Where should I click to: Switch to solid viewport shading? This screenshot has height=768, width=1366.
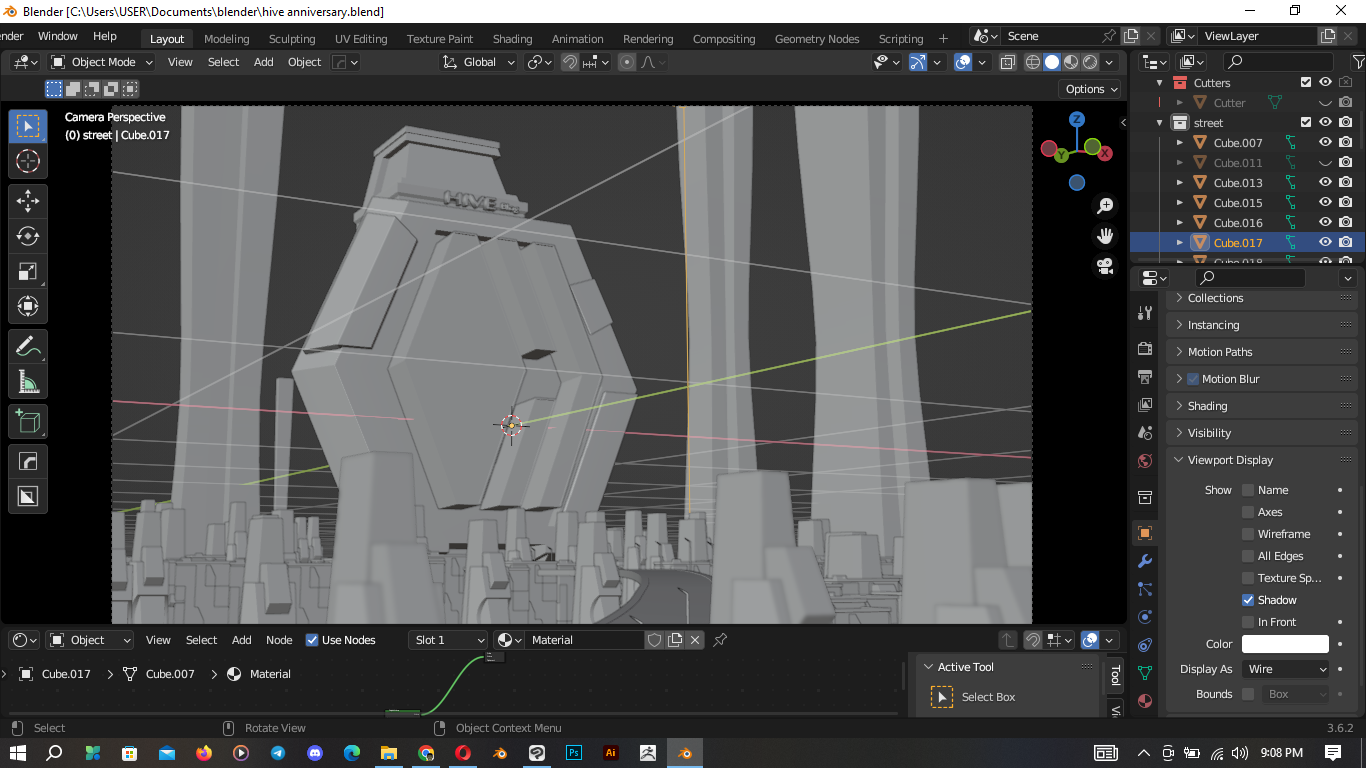tap(1052, 62)
